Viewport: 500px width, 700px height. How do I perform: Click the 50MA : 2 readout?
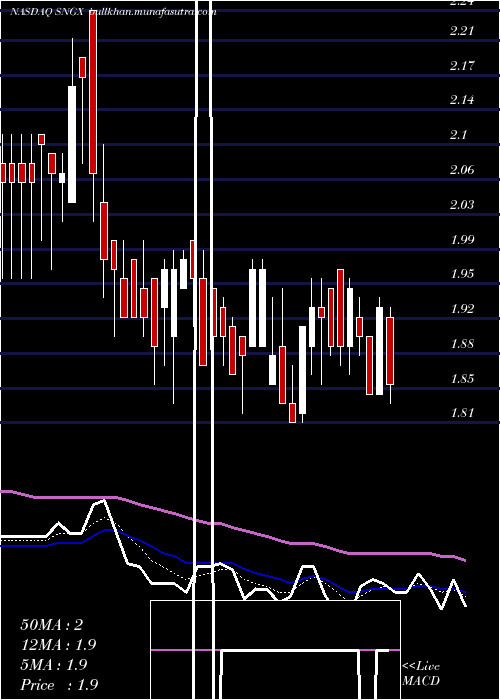tap(52, 625)
